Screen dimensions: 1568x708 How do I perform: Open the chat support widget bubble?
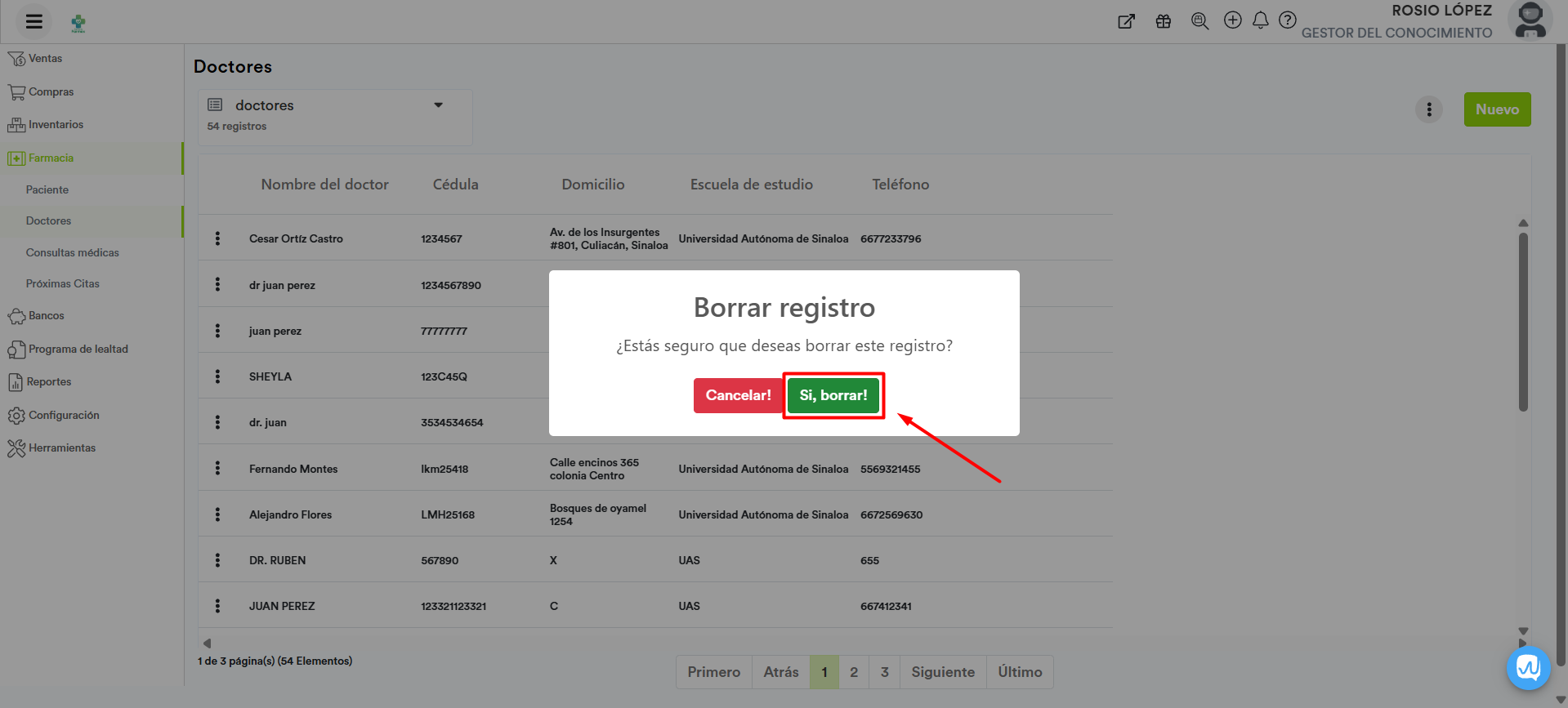1528,668
